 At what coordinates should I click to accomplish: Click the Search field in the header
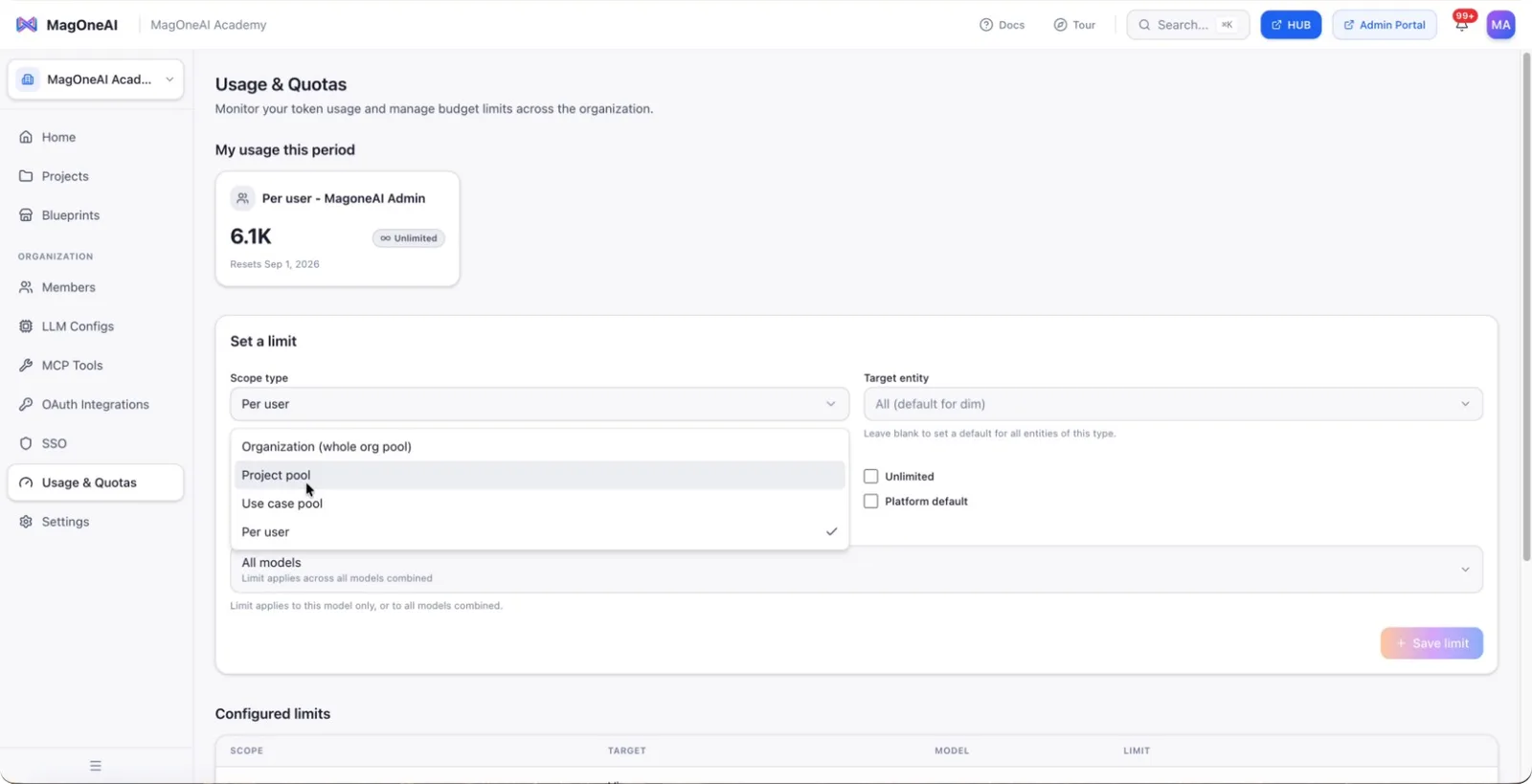(x=1187, y=25)
